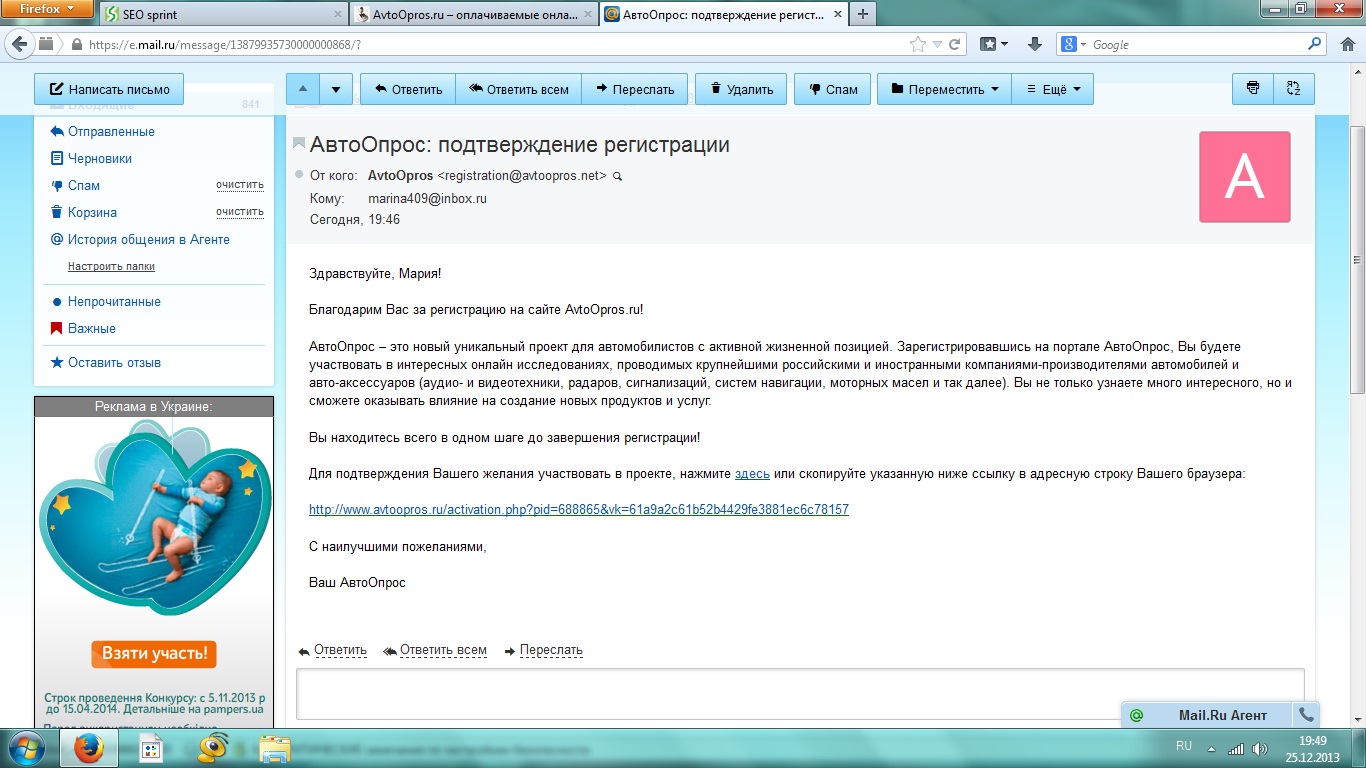Go to previous message with up arrow

click(303, 89)
